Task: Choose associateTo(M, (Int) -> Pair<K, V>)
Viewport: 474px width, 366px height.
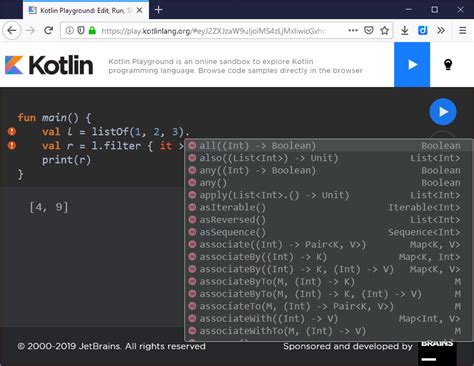Action: (x=328, y=306)
